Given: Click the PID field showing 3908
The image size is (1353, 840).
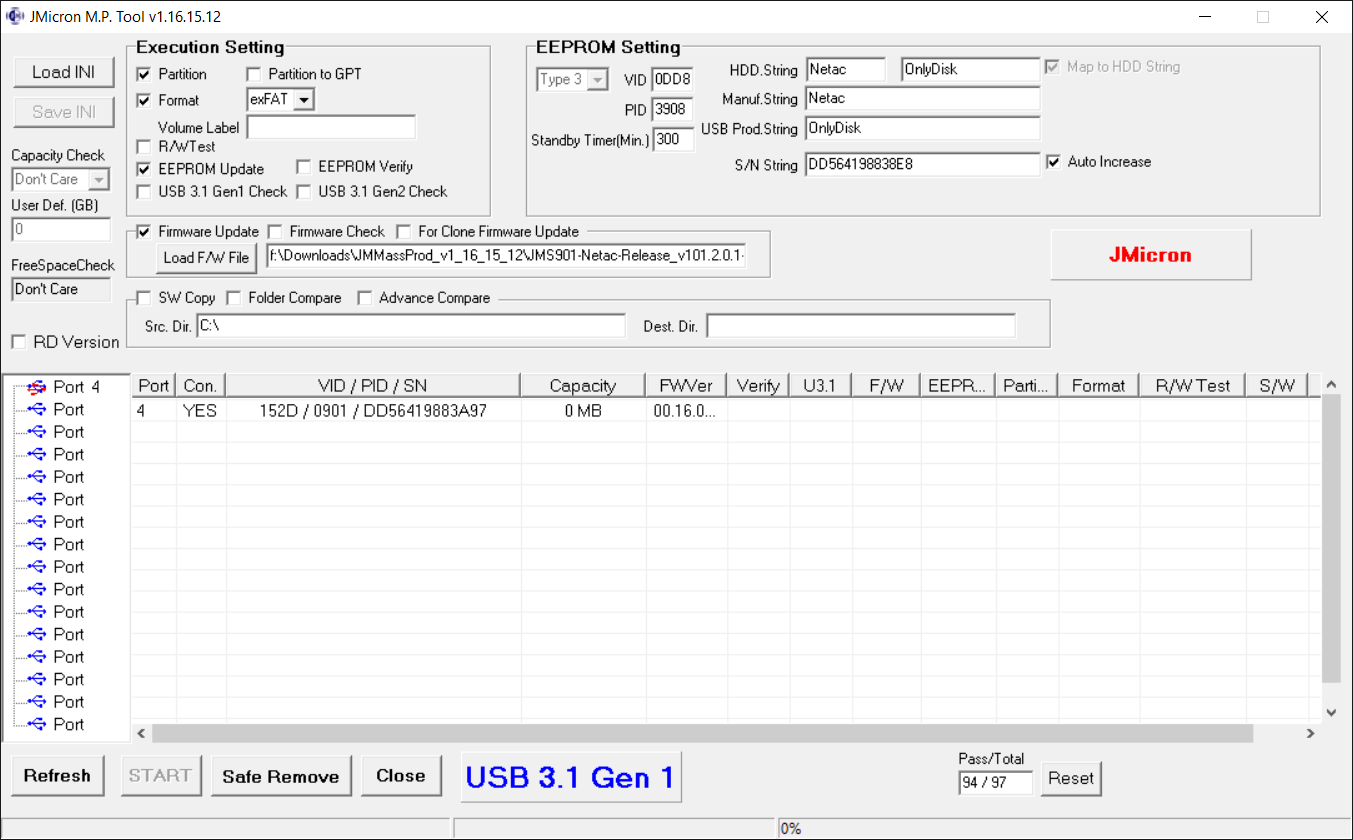Looking at the screenshot, I should click(x=672, y=110).
